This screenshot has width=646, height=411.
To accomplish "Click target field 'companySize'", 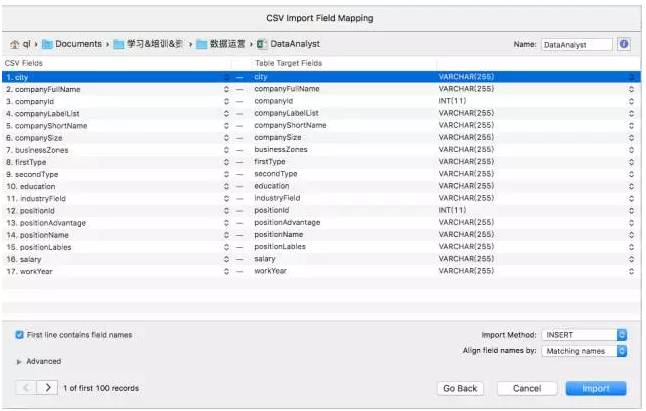I will point(278,137).
